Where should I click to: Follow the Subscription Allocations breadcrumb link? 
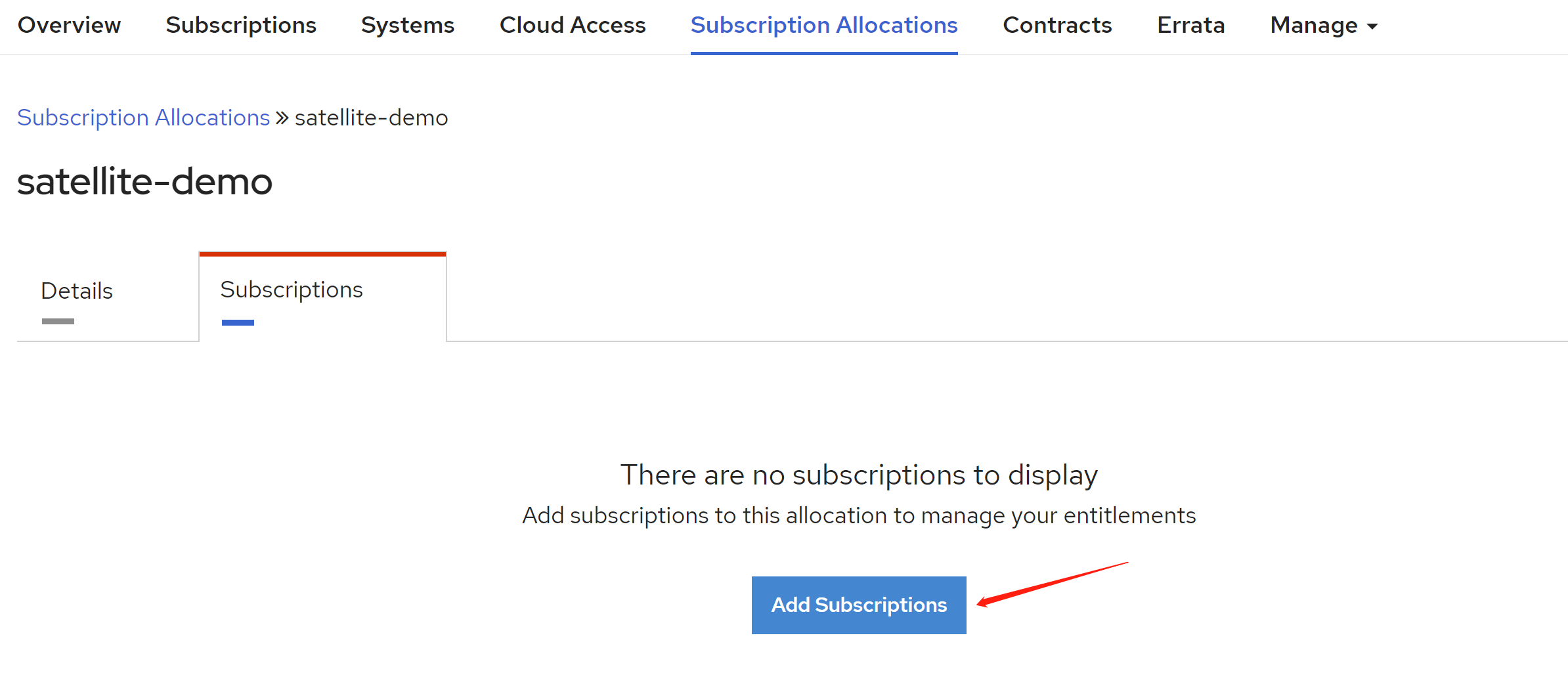point(143,118)
